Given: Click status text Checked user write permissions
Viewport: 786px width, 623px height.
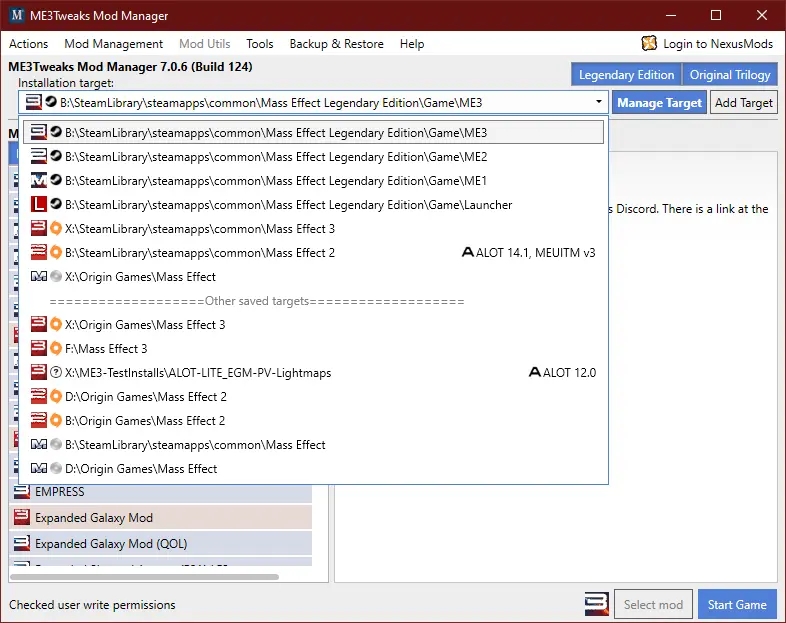Looking at the screenshot, I should pos(92,605).
